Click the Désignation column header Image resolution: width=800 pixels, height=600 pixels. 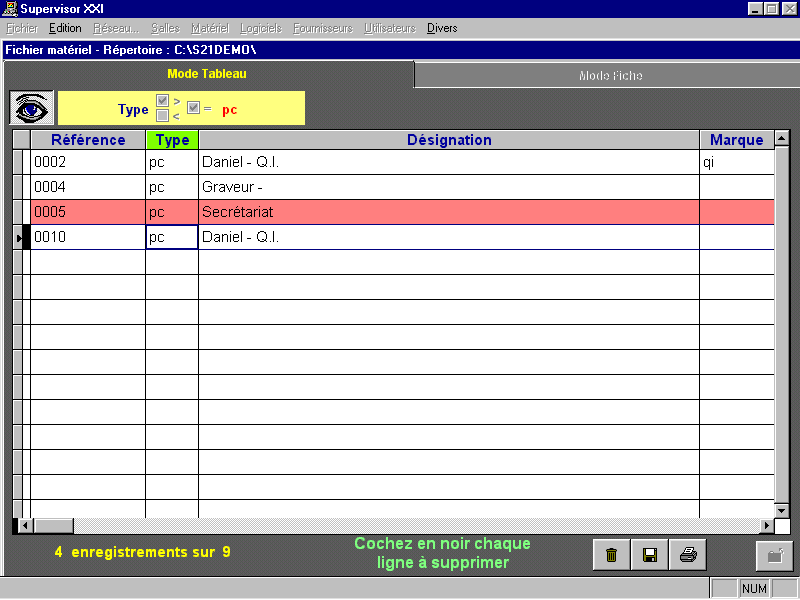[449, 139]
